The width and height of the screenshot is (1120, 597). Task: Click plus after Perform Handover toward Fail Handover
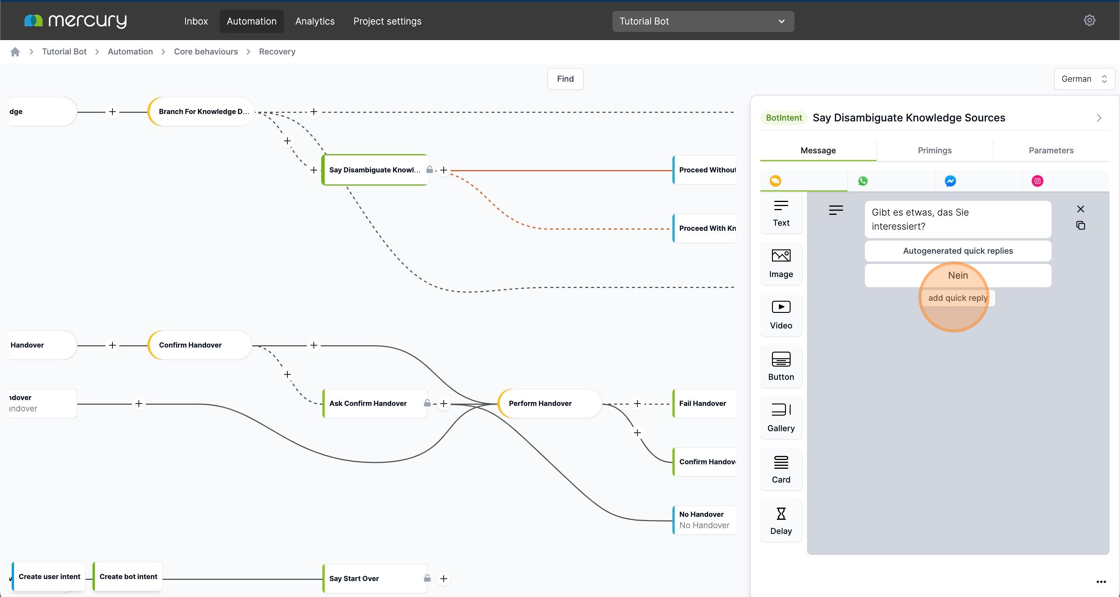637,403
